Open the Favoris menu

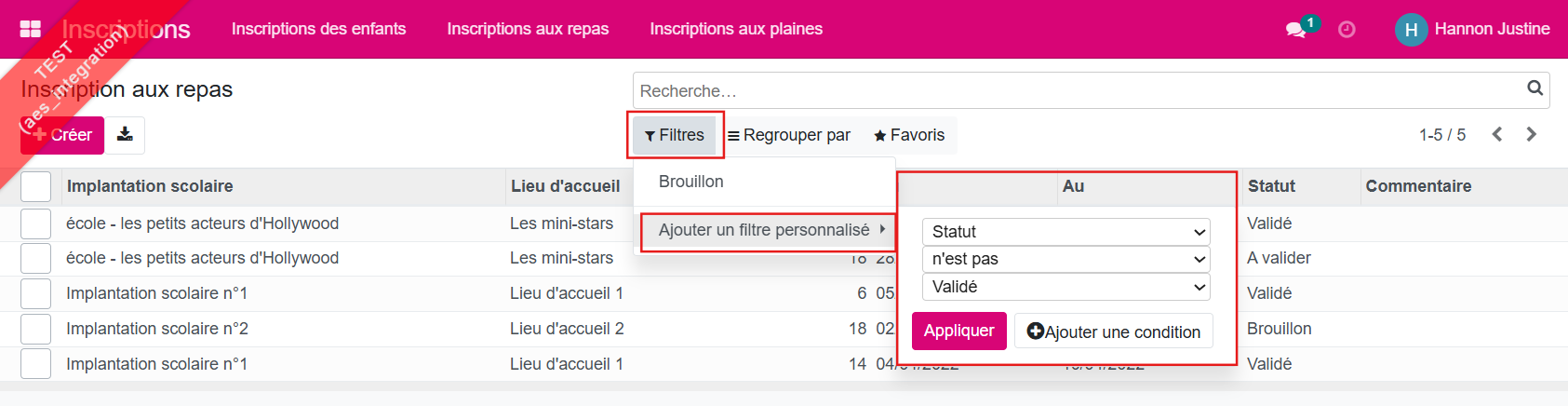(909, 135)
